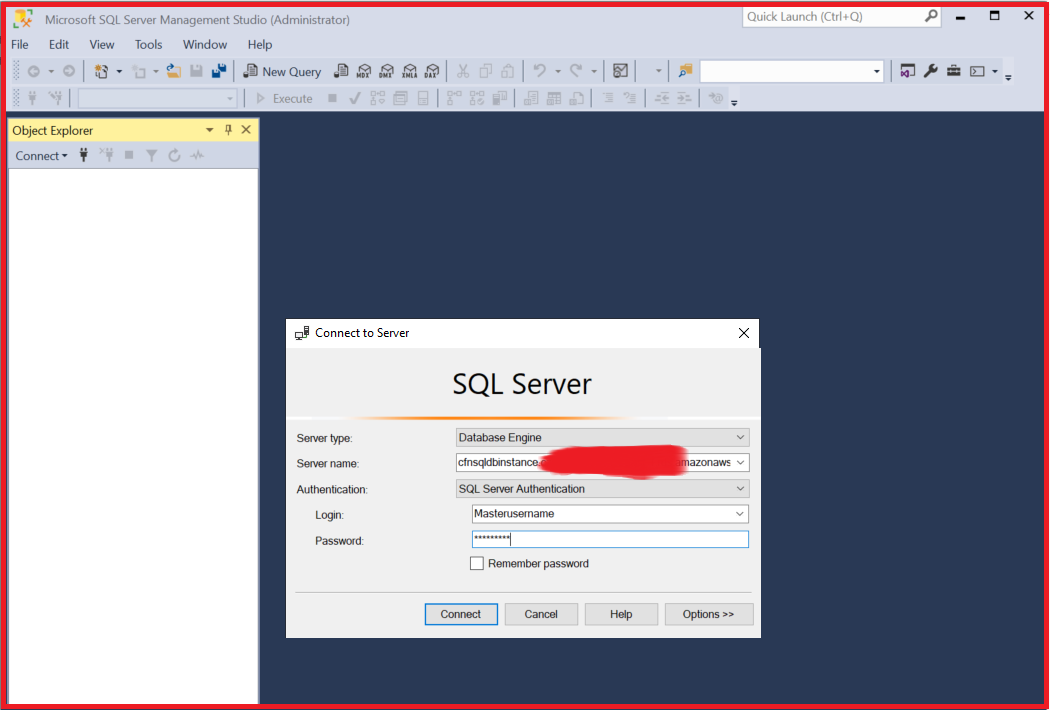This screenshot has height=710, width=1050.
Task: Click the Connect button in the dialog
Action: 461,614
